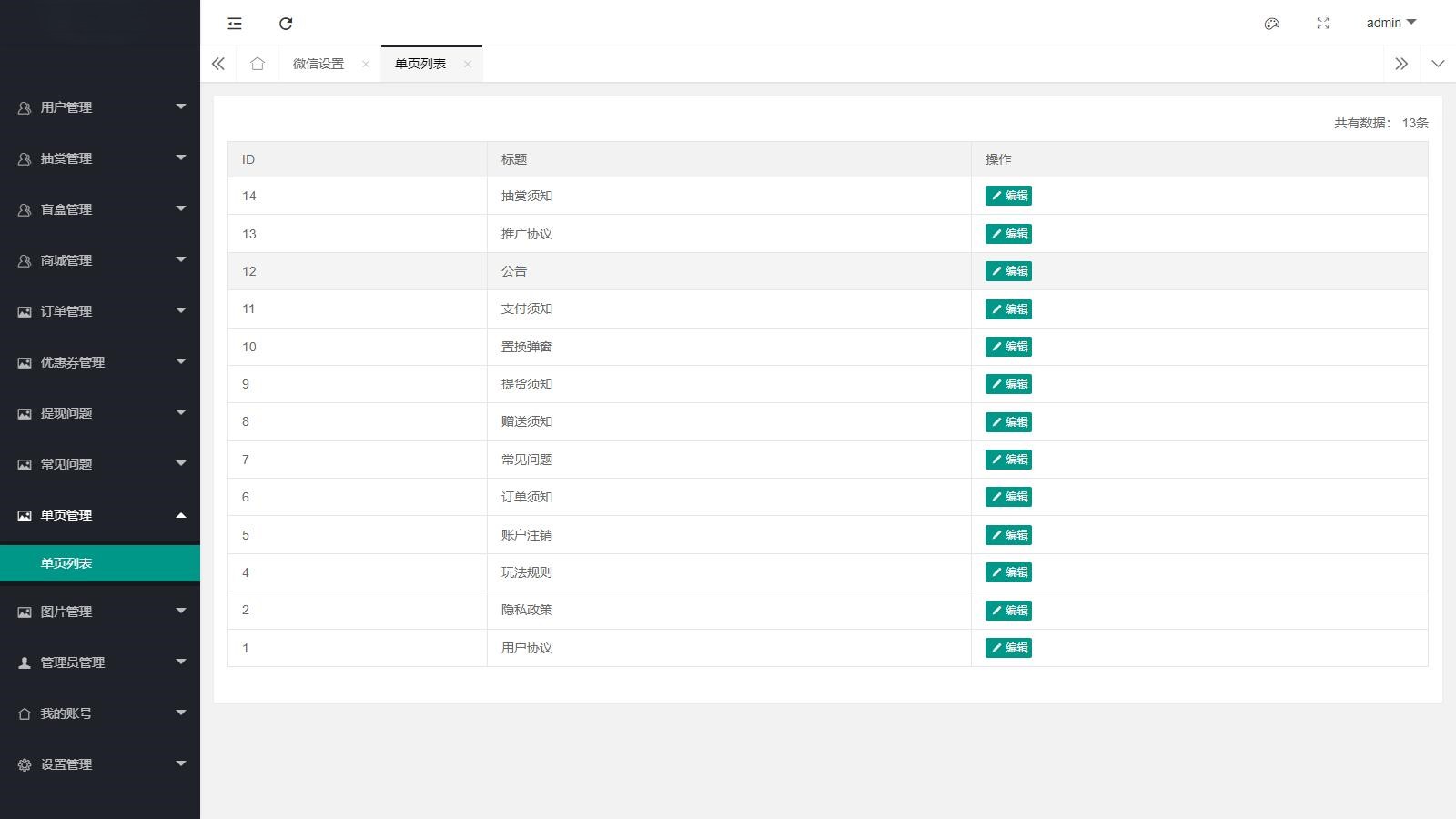Click the edit button for 用户协议
The width and height of the screenshot is (1456, 819).
click(1008, 648)
